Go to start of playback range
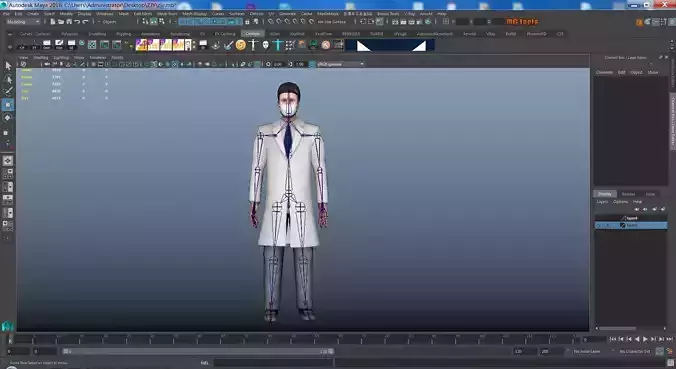Screen dimensions: 676x369 (x=613, y=340)
